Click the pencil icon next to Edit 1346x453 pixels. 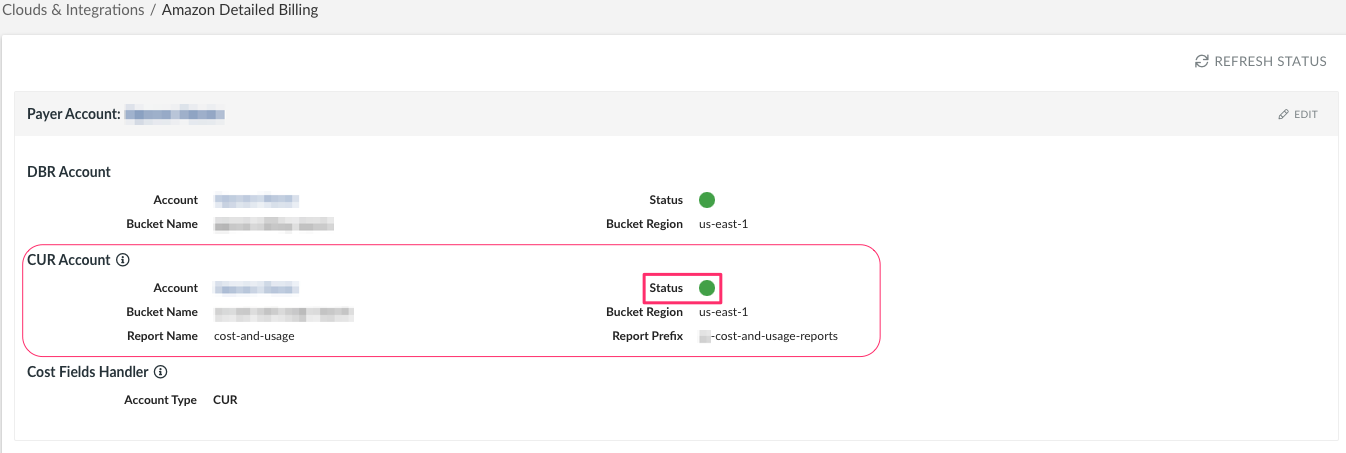1284,115
